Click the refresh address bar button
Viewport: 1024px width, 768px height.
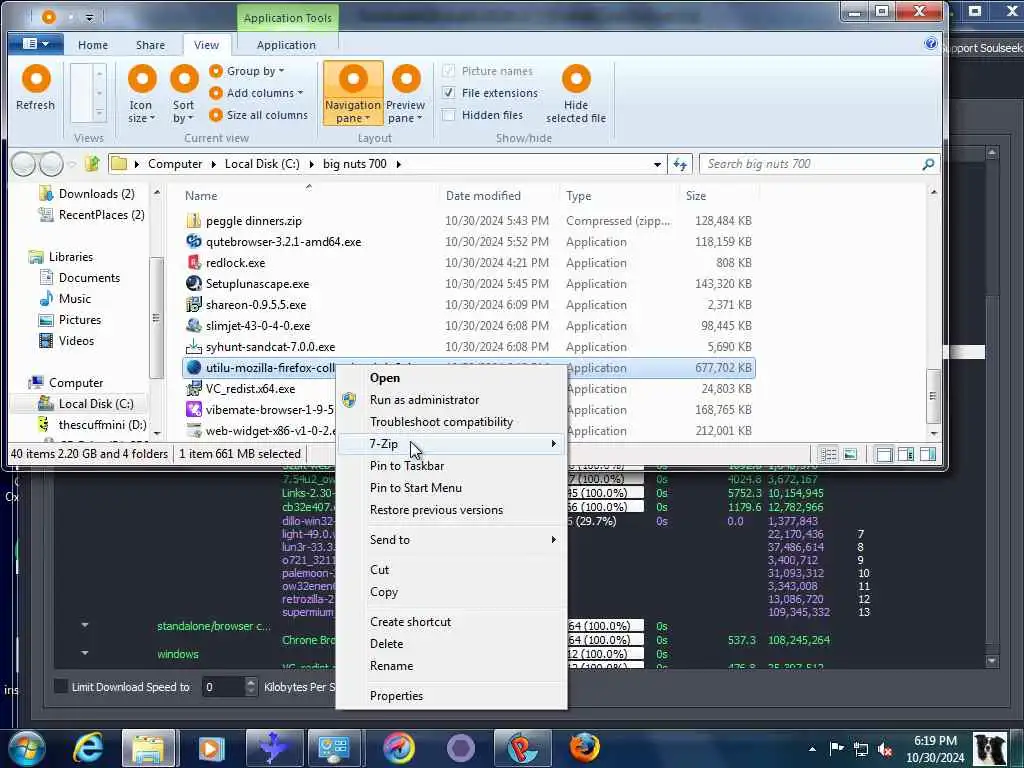[680, 164]
